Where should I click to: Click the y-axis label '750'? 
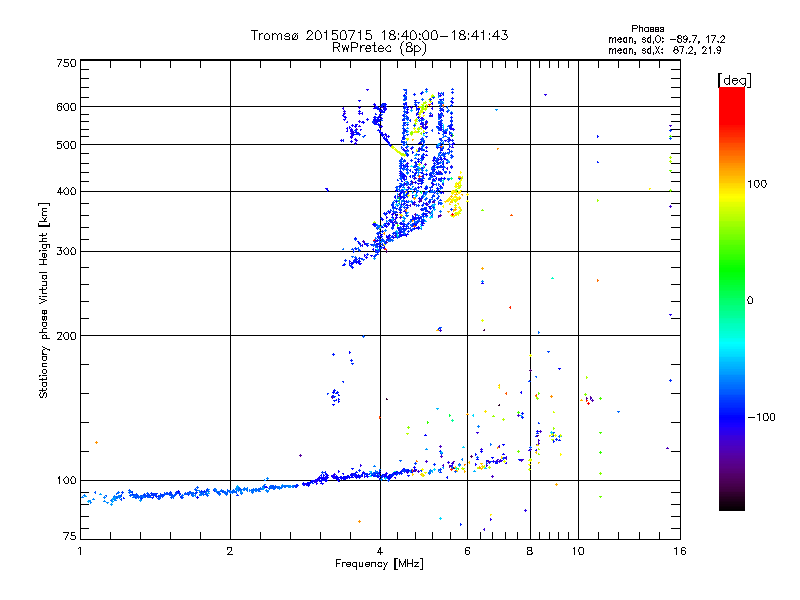[x=66, y=63]
